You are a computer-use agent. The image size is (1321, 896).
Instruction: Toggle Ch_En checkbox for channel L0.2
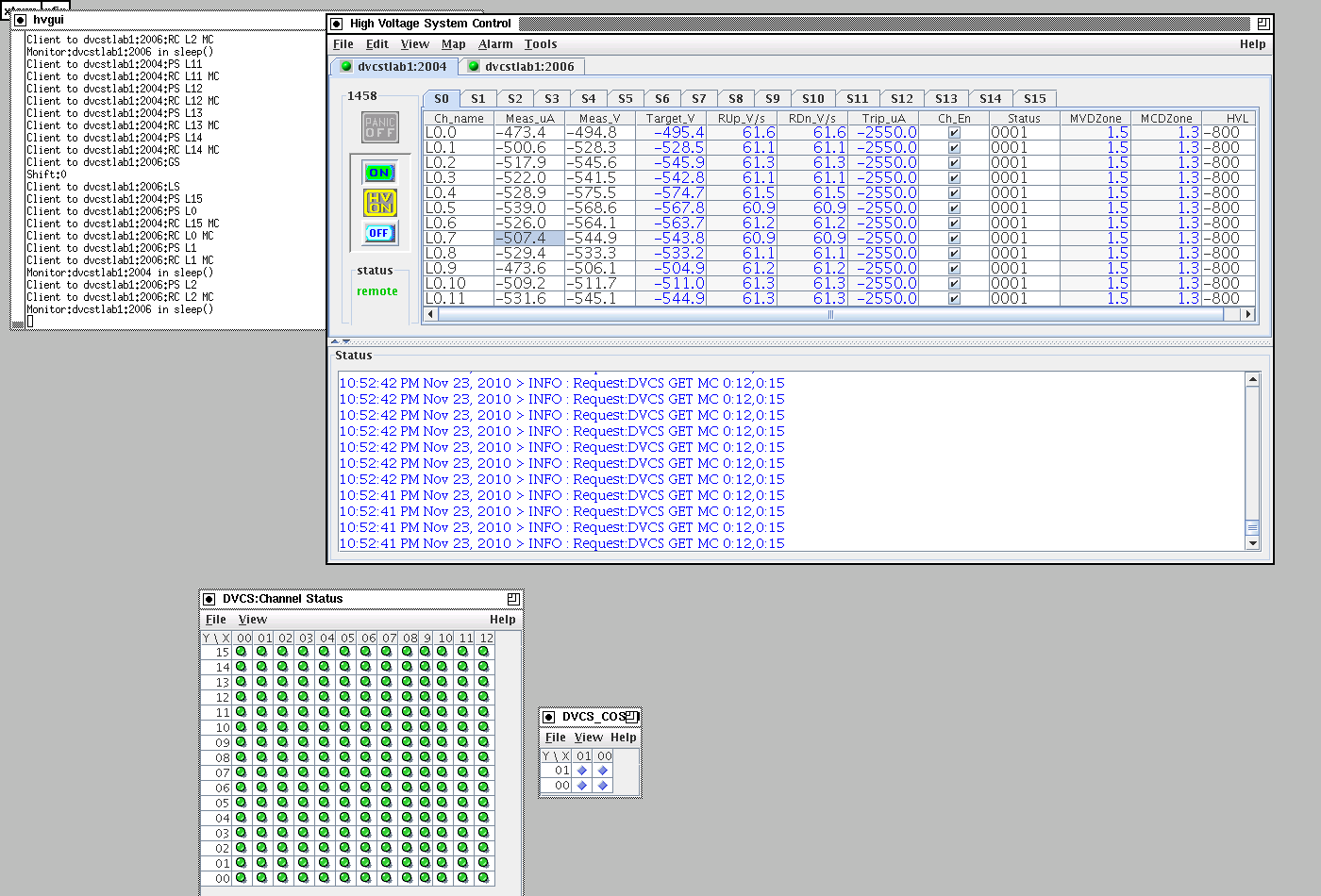click(954, 163)
